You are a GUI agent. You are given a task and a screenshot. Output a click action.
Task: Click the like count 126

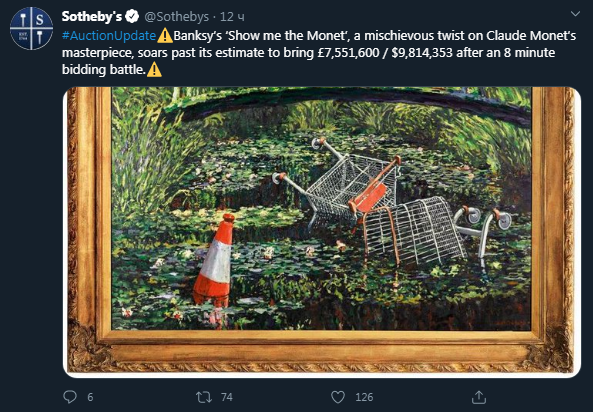coord(364,397)
